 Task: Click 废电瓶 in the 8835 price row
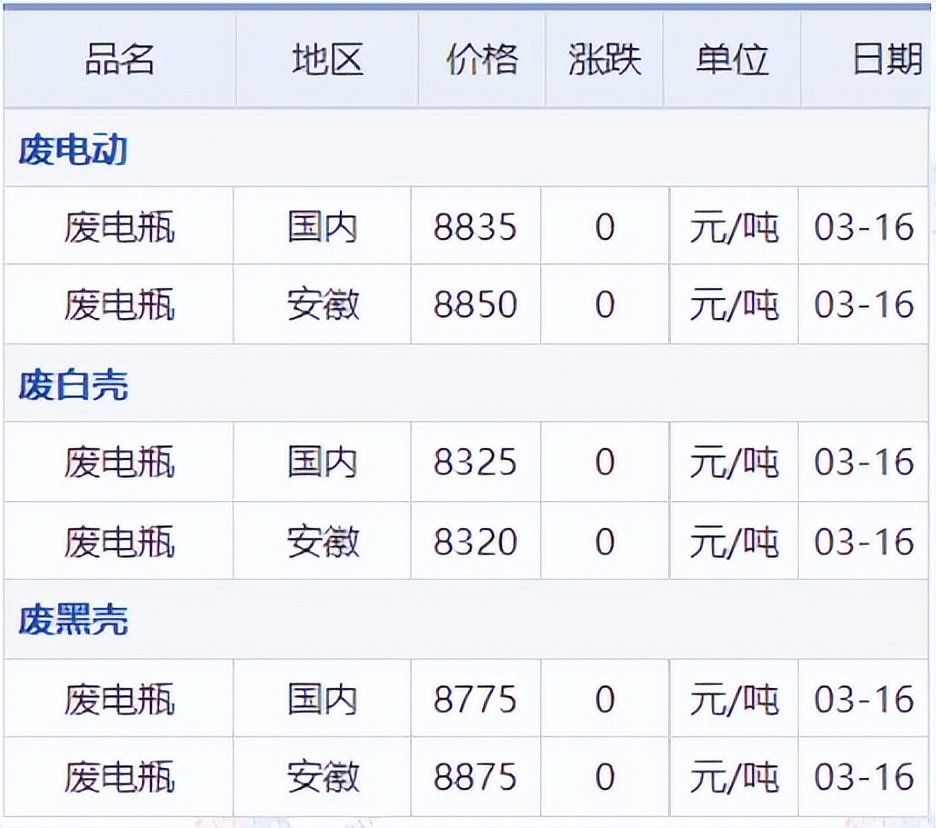point(119,227)
